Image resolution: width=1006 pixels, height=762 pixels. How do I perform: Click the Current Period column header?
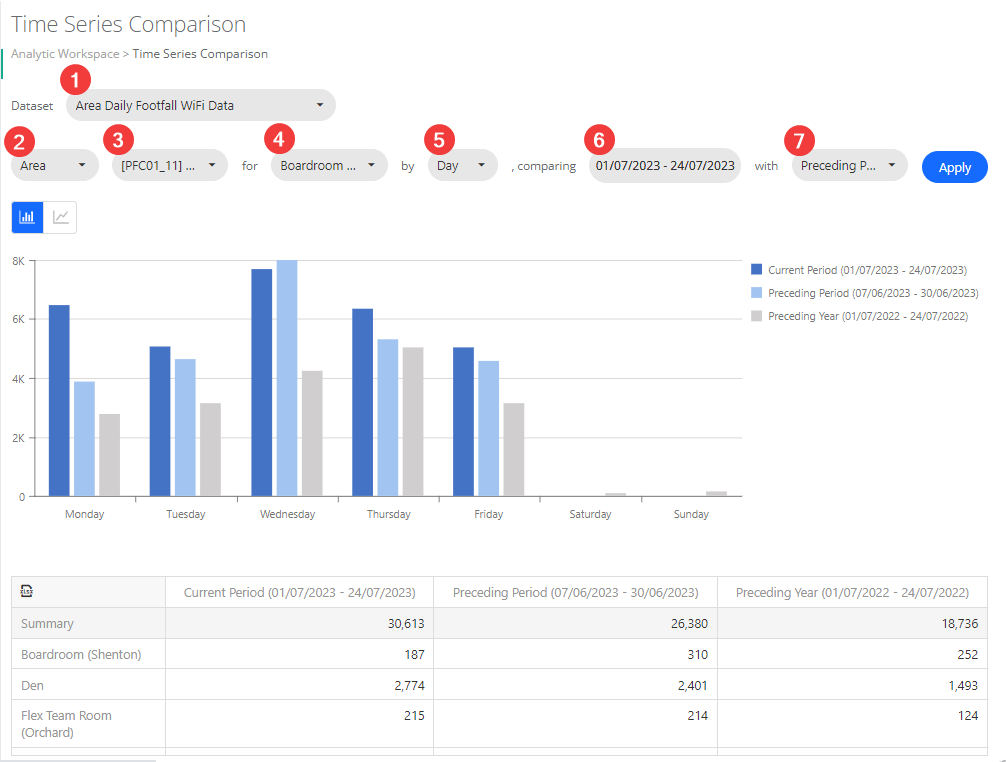(x=299, y=593)
